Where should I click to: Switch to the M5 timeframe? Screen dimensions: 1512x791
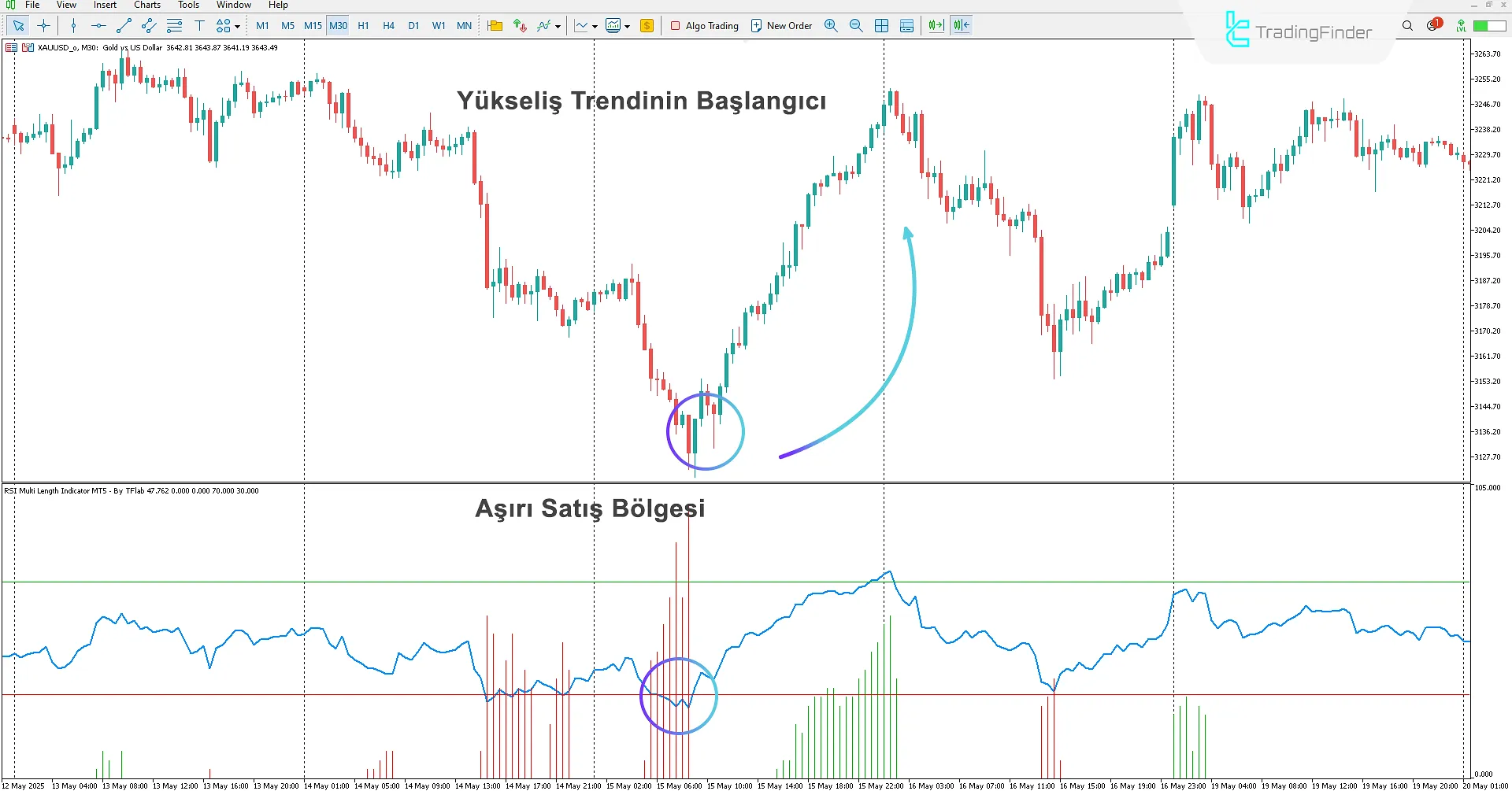tap(287, 25)
